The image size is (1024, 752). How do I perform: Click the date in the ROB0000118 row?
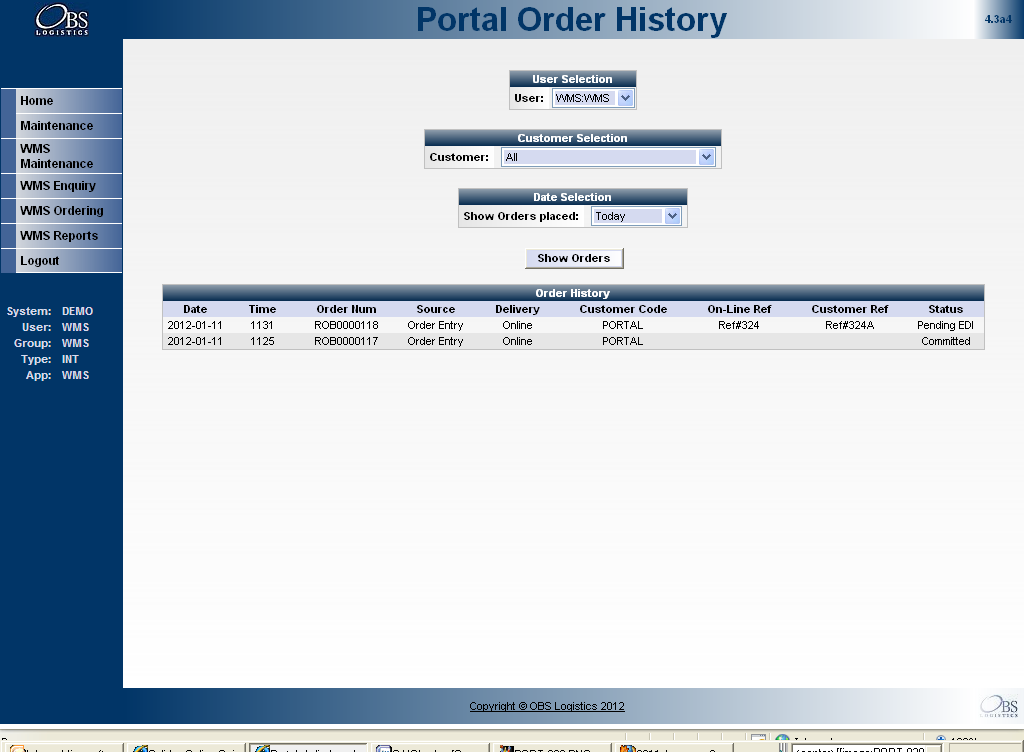pos(195,325)
